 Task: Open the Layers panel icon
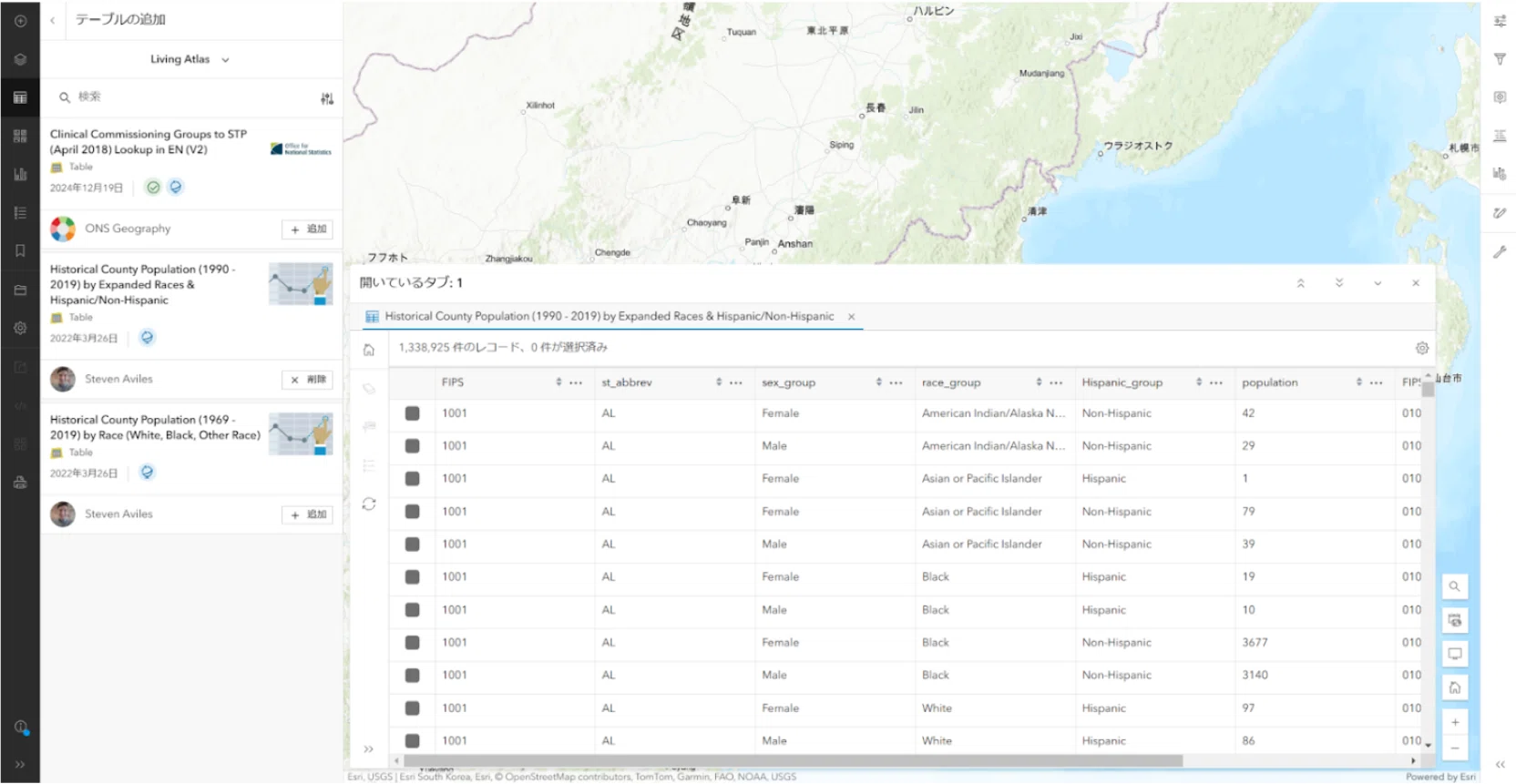click(20, 59)
